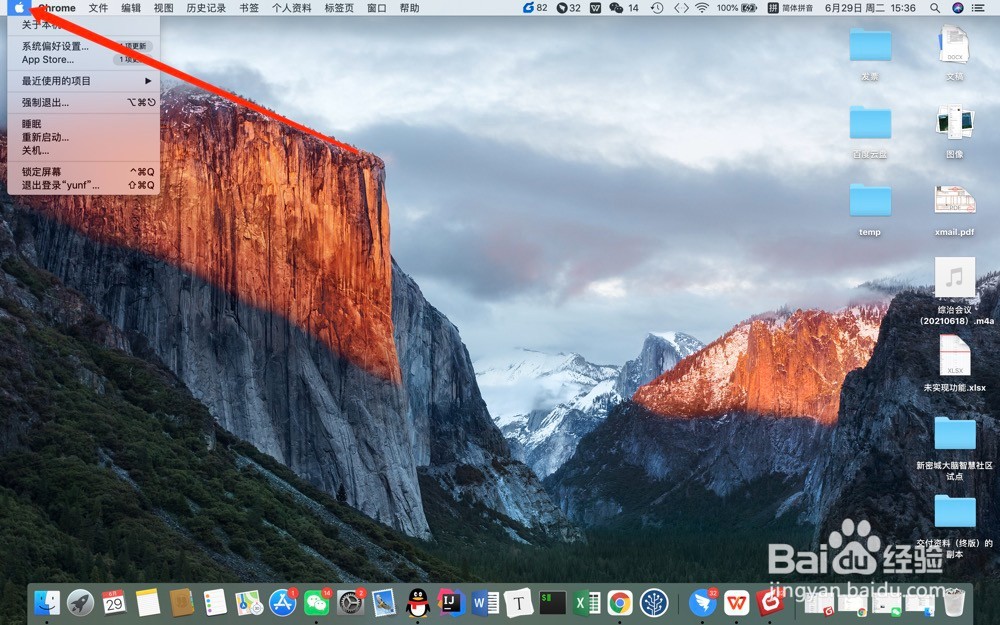Viewport: 1000px width, 625px height.
Task: Open Notification Center list icon
Action: pos(978,8)
